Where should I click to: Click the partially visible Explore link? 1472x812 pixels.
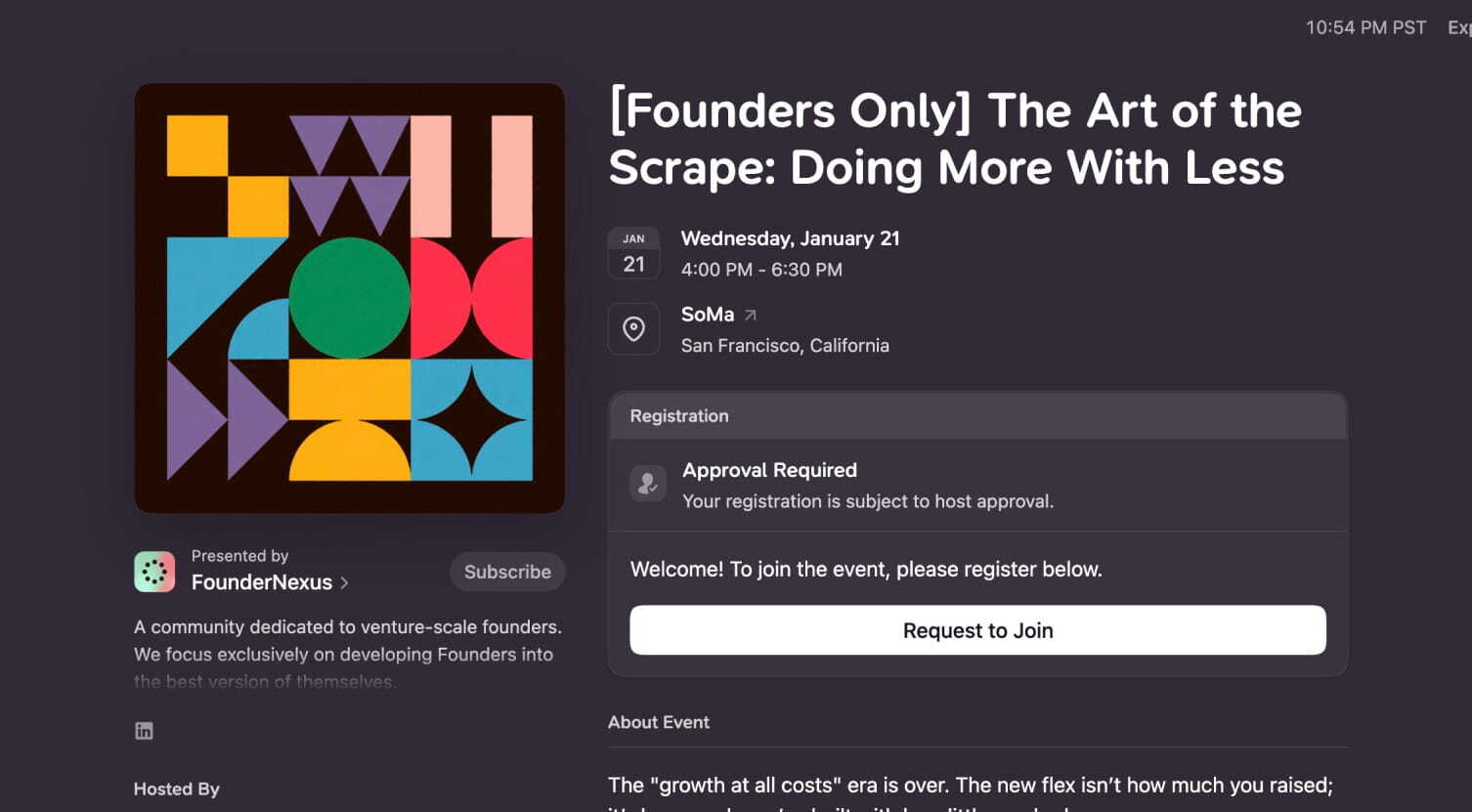[x=1458, y=28]
